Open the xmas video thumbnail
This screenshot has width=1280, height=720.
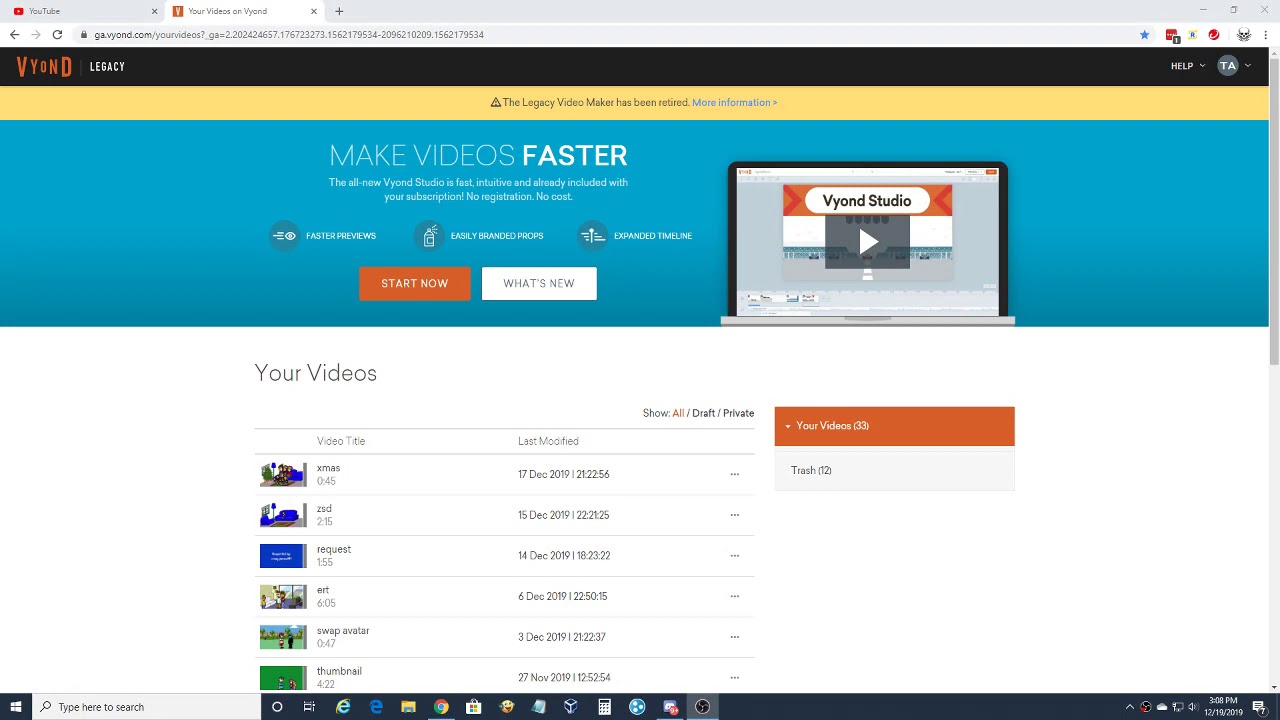point(283,474)
